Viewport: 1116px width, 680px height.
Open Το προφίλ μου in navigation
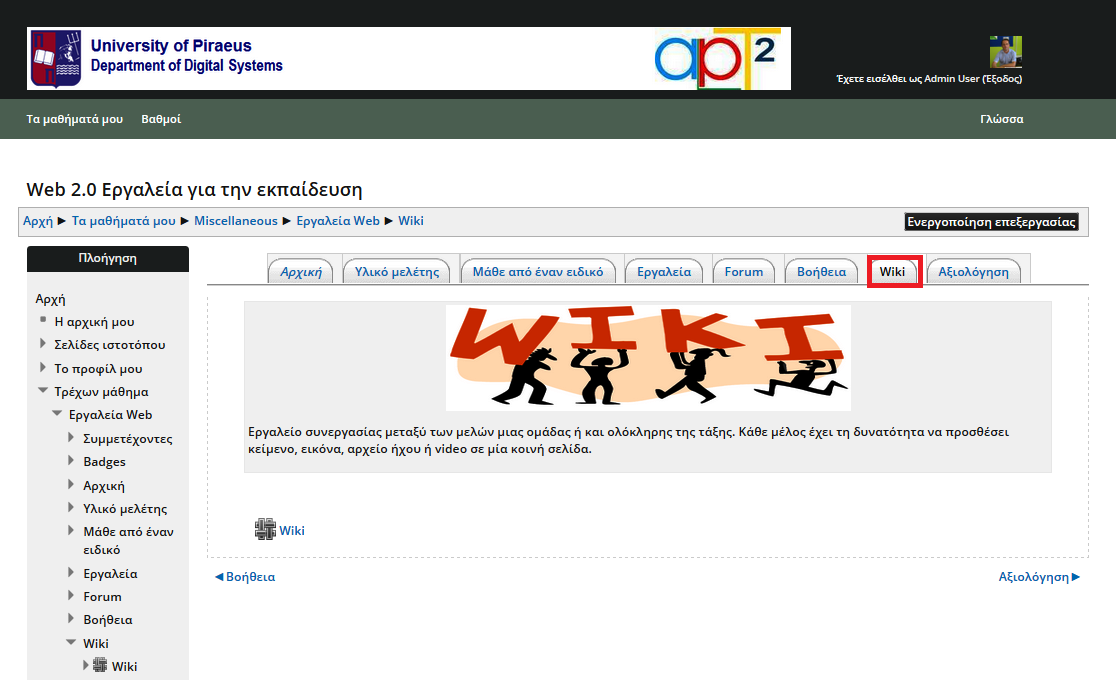coord(98,369)
